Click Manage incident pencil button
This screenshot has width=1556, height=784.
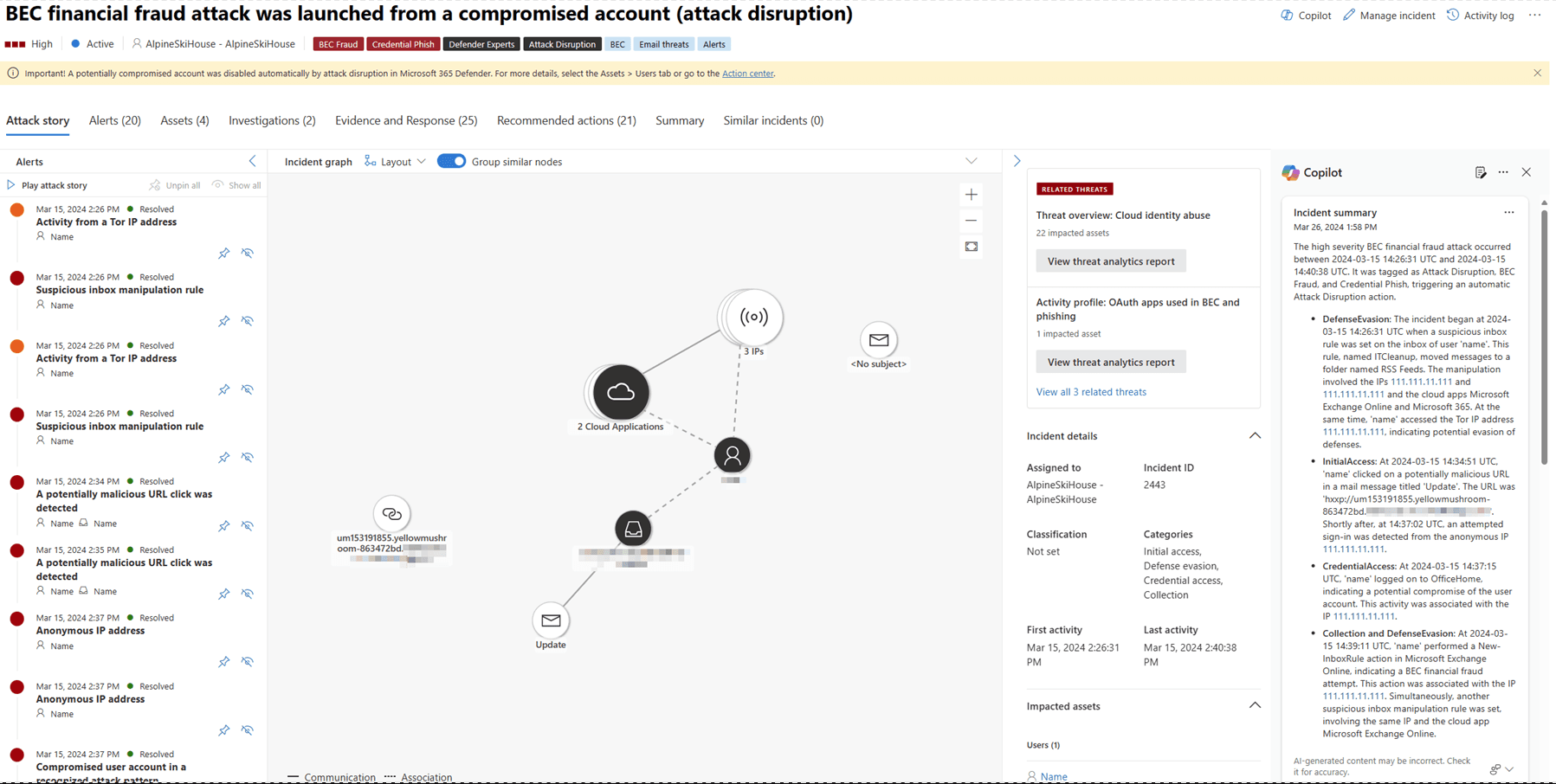click(1389, 16)
